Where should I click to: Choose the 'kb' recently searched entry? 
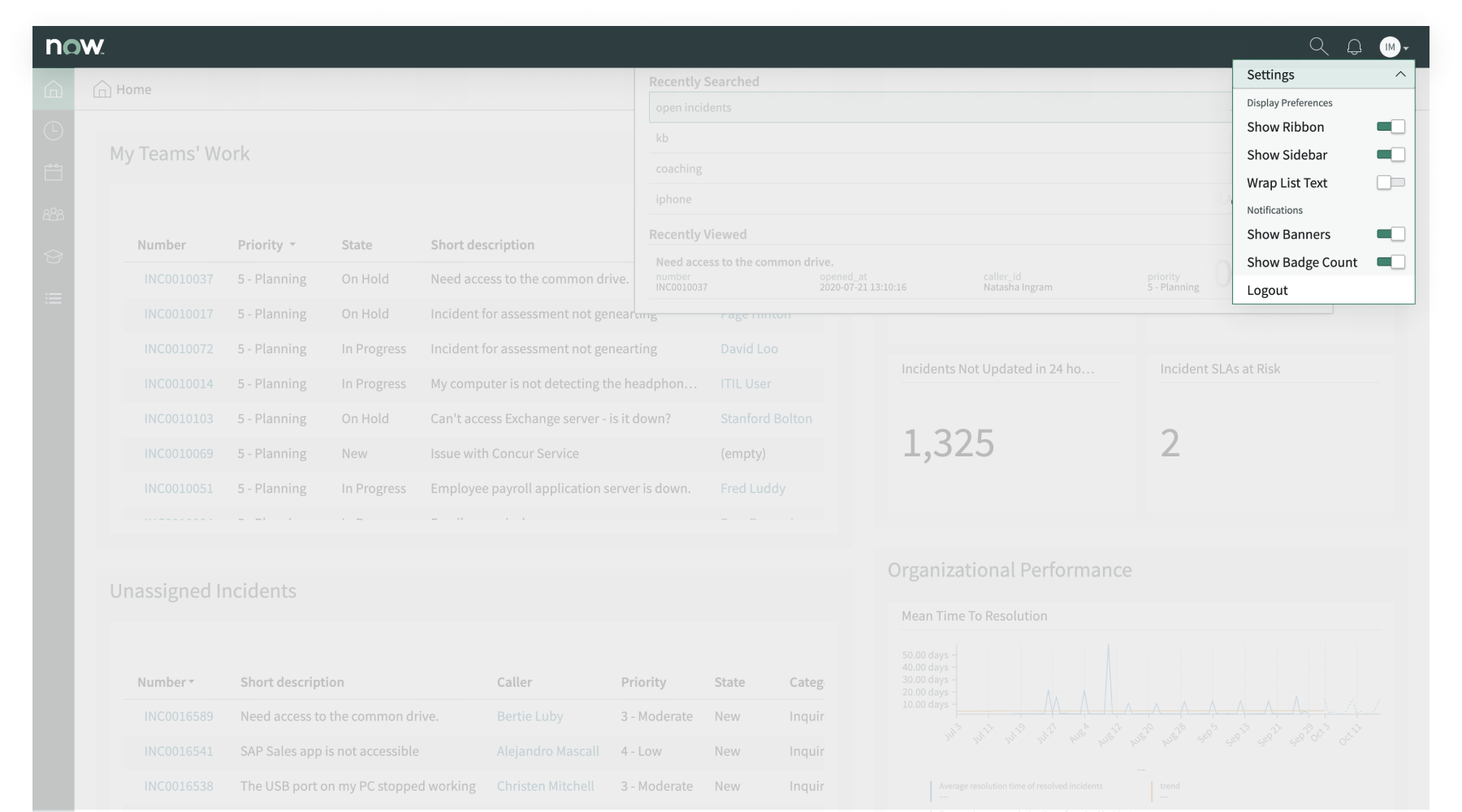(x=662, y=138)
